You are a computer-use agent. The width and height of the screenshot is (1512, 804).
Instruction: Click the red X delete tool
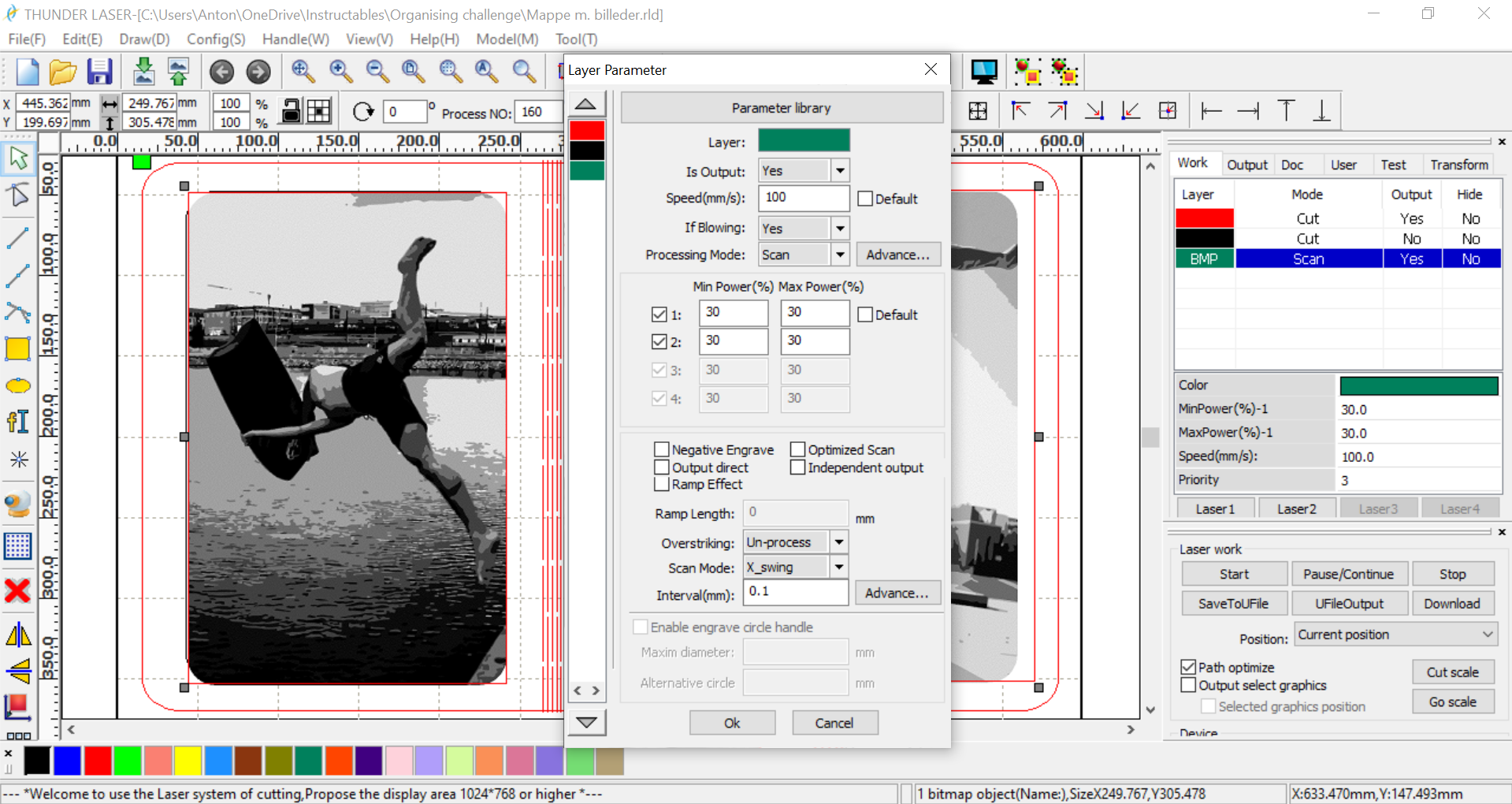(17, 590)
